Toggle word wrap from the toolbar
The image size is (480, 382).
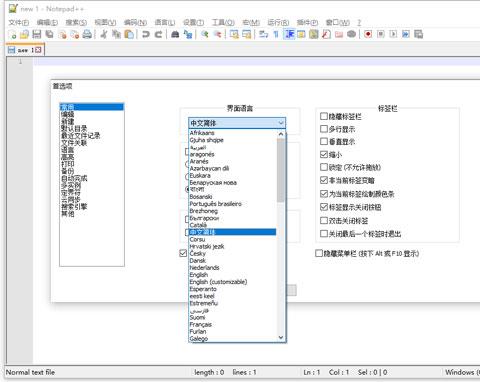tap(264, 34)
